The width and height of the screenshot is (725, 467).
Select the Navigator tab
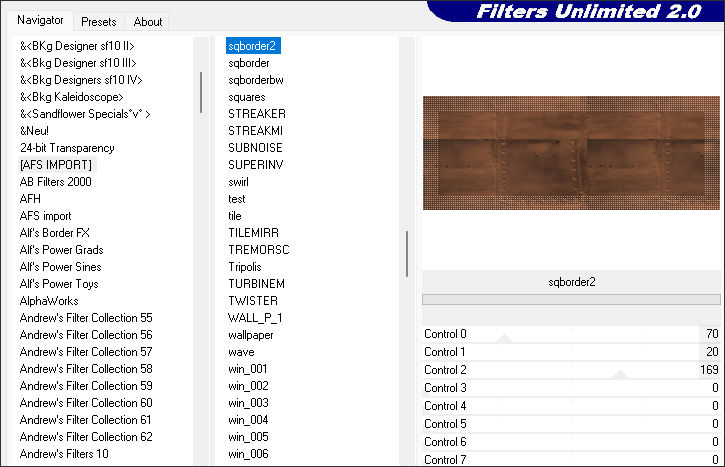[40, 20]
